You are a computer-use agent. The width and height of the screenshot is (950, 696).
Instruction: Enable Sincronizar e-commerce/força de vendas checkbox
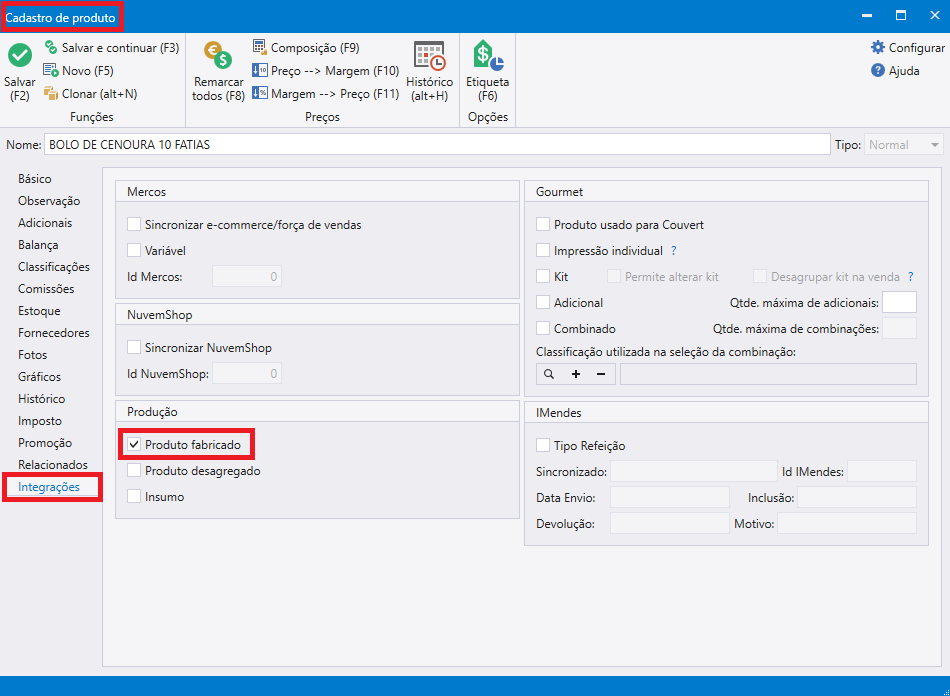point(134,225)
